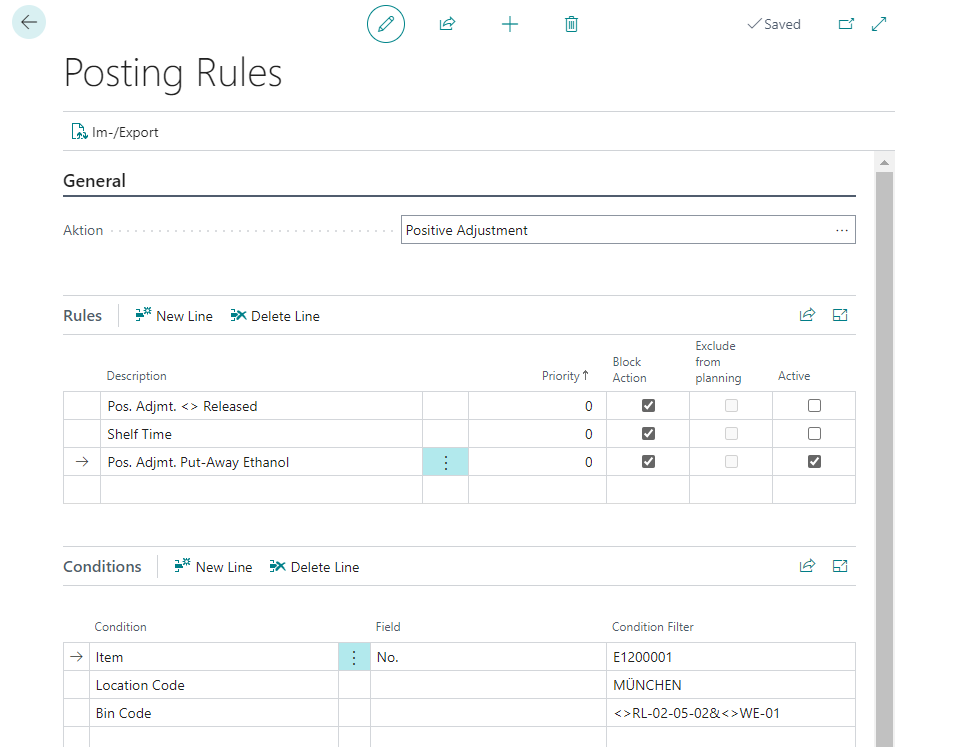Delete record using trash icon
Image resolution: width=956 pixels, height=747 pixels.
(571, 24)
